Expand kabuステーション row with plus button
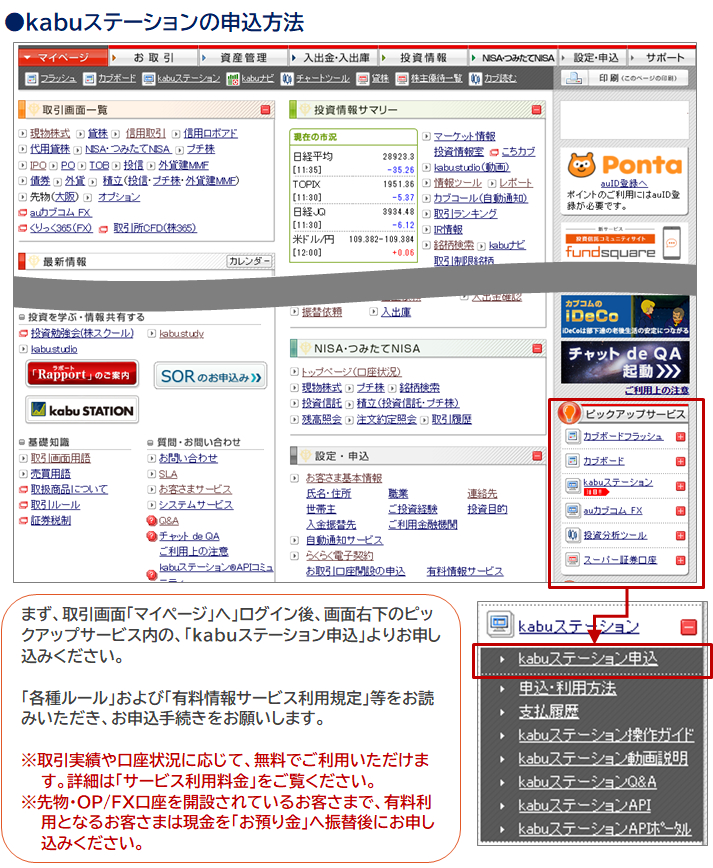 click(x=681, y=486)
